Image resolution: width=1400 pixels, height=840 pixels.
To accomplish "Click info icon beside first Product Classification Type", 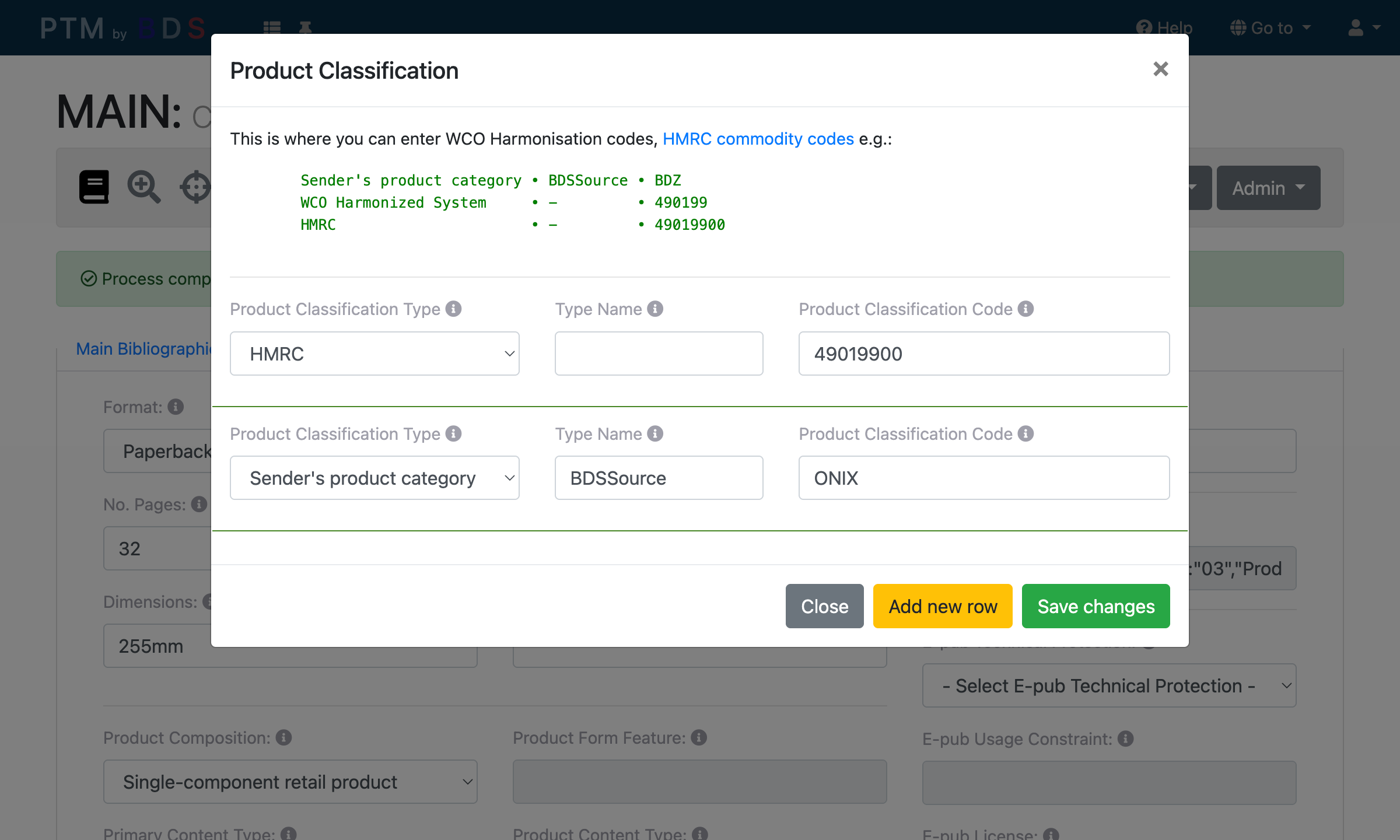I will pyautogui.click(x=453, y=309).
